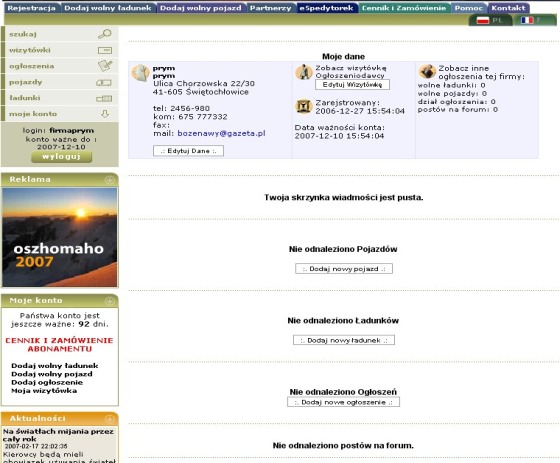Click the oszhomaho 2007 advertisement image

[60, 237]
